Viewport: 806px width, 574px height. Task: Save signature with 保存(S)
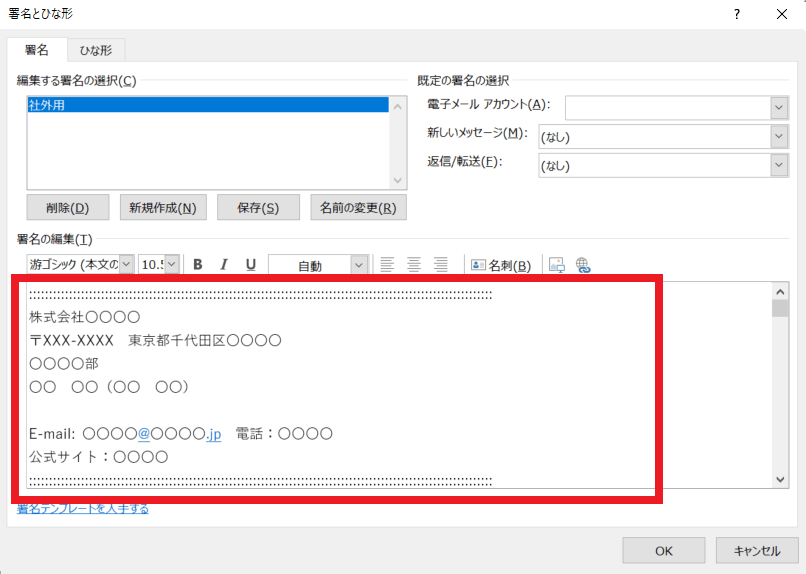pos(258,208)
